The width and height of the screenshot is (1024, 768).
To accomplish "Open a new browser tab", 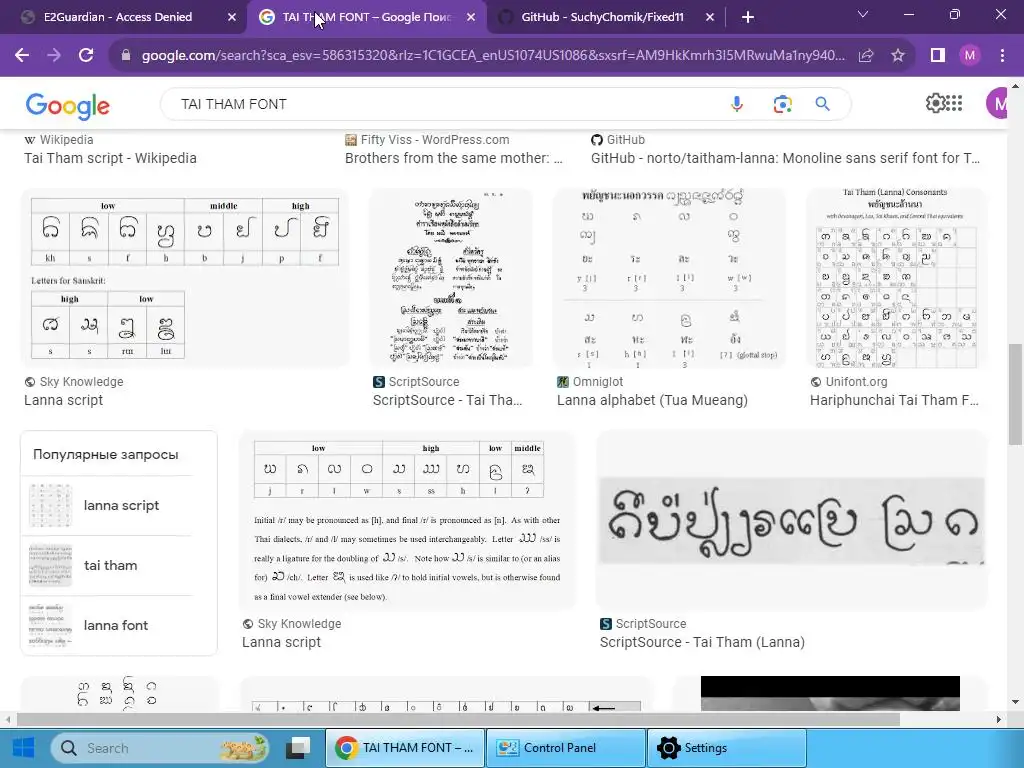I will [748, 17].
